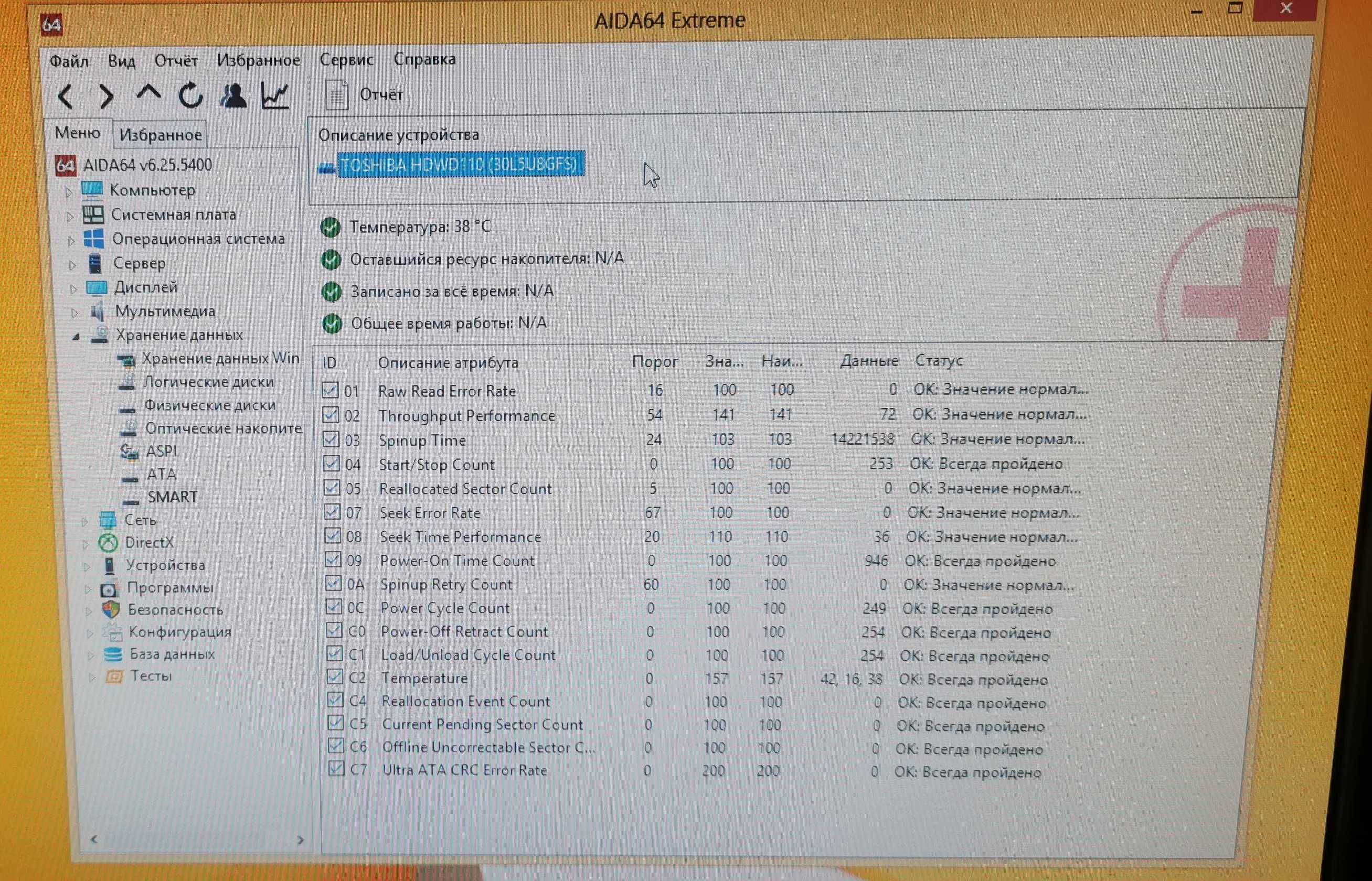This screenshot has height=881, width=1372.
Task: Click the Back navigation arrow
Action: click(66, 96)
